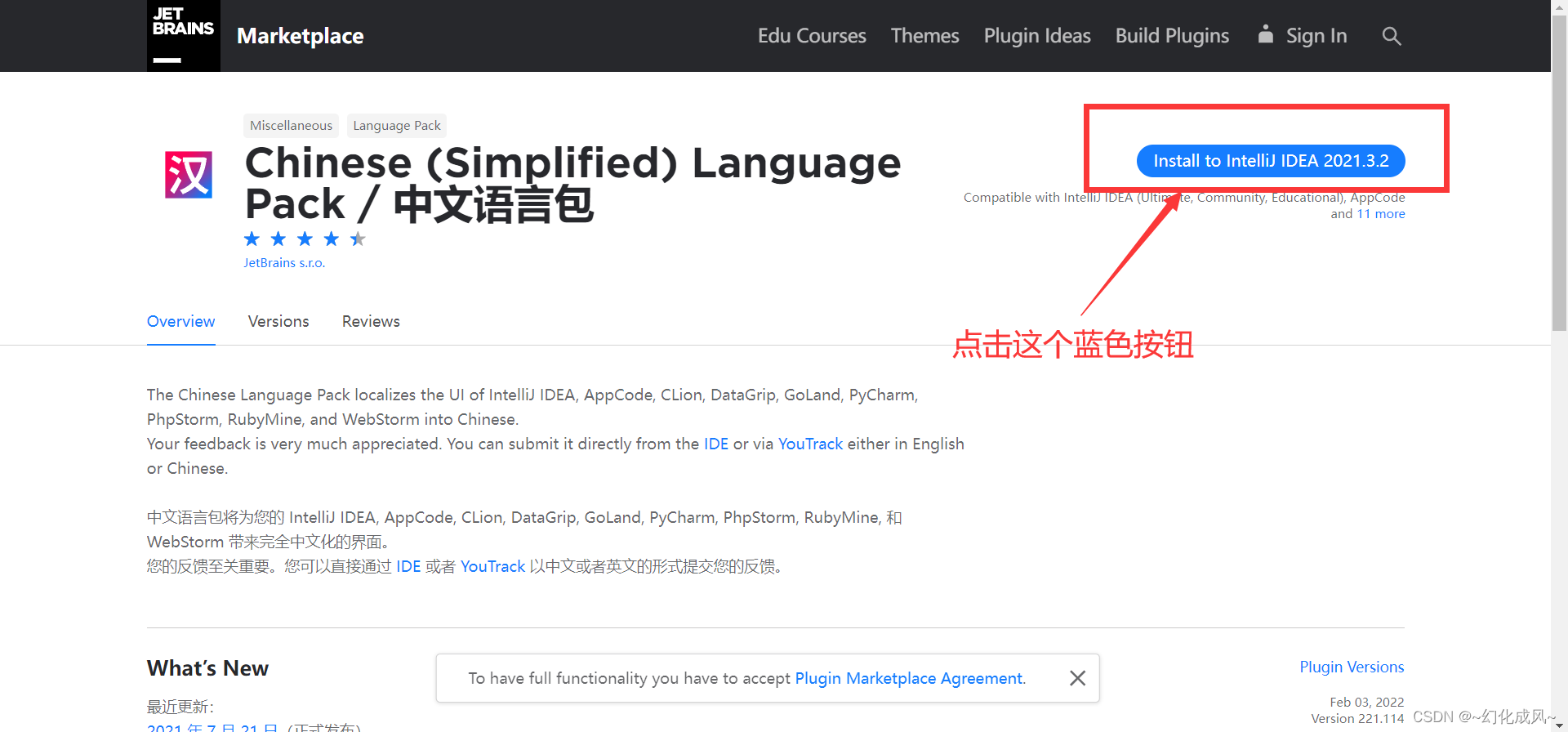This screenshot has width=1568, height=732.
Task: Click the YouTrack link in Chinese description
Action: pos(492,566)
